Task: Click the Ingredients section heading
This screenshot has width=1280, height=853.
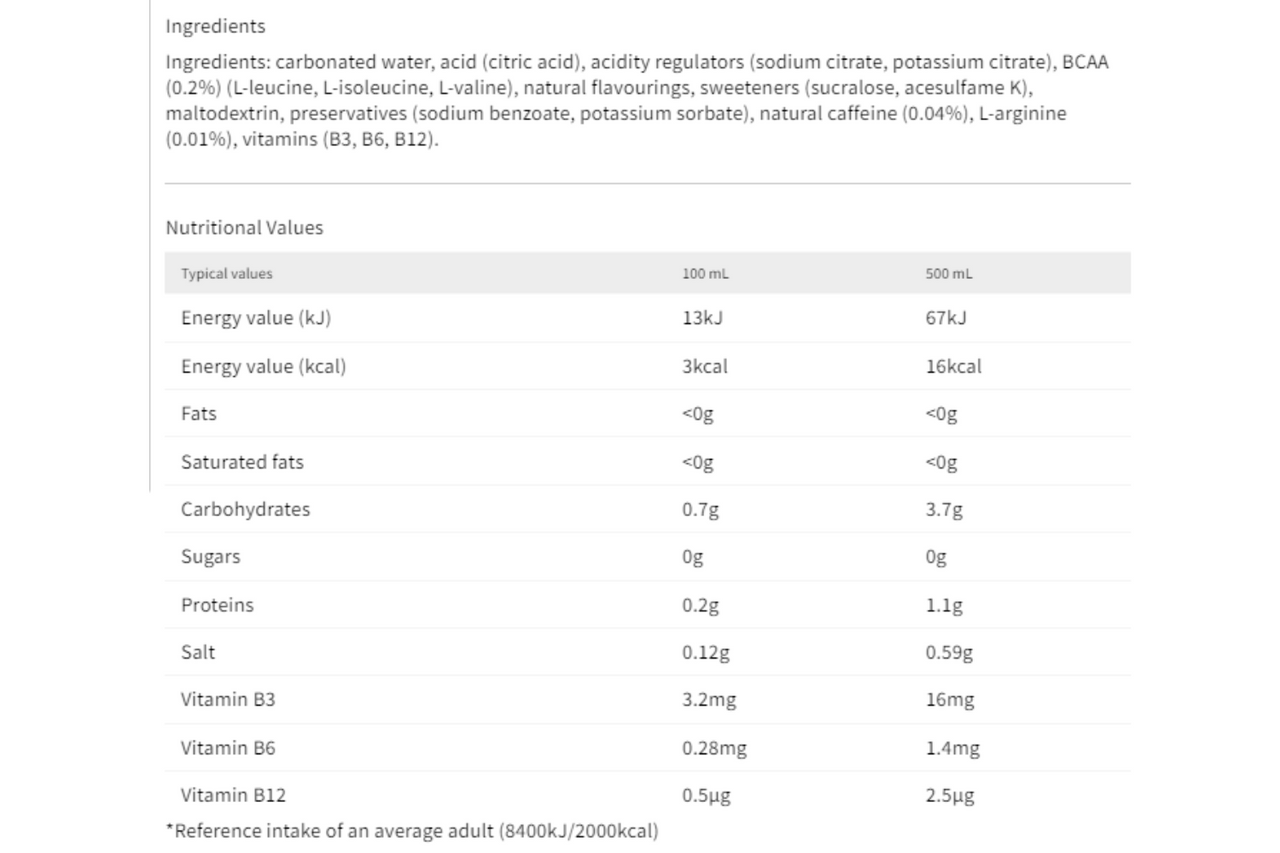Action: tap(215, 26)
